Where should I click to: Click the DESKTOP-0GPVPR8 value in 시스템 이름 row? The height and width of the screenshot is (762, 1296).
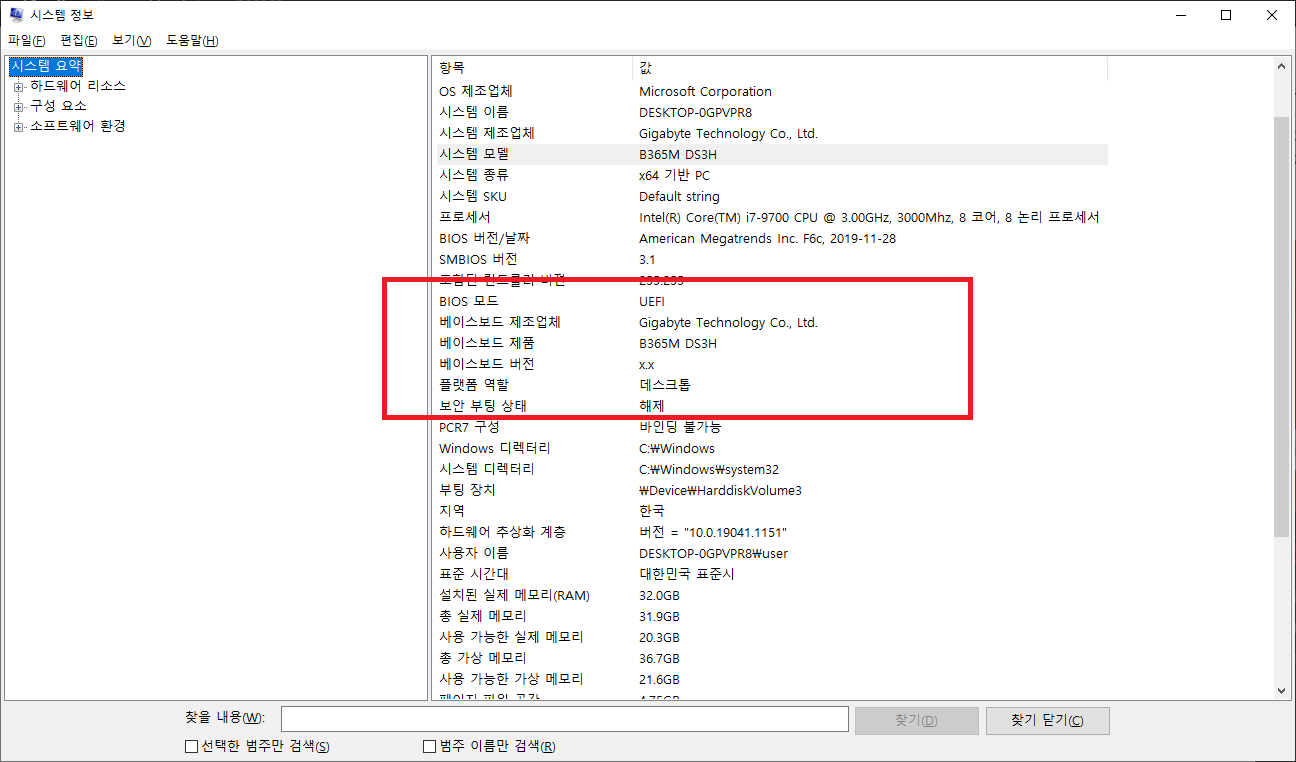tap(695, 112)
